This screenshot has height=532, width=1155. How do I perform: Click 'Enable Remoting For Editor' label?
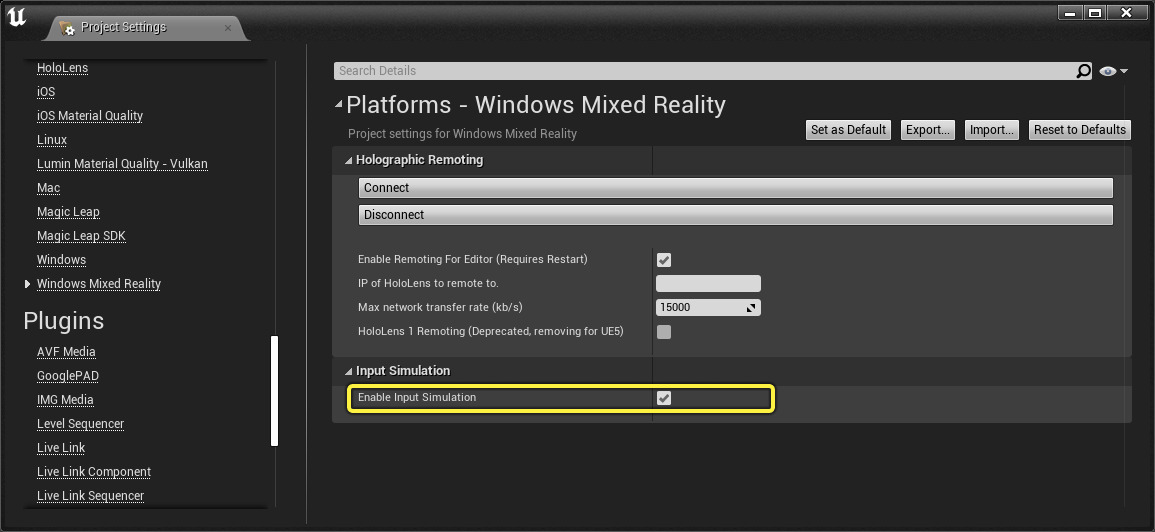[x=473, y=259]
